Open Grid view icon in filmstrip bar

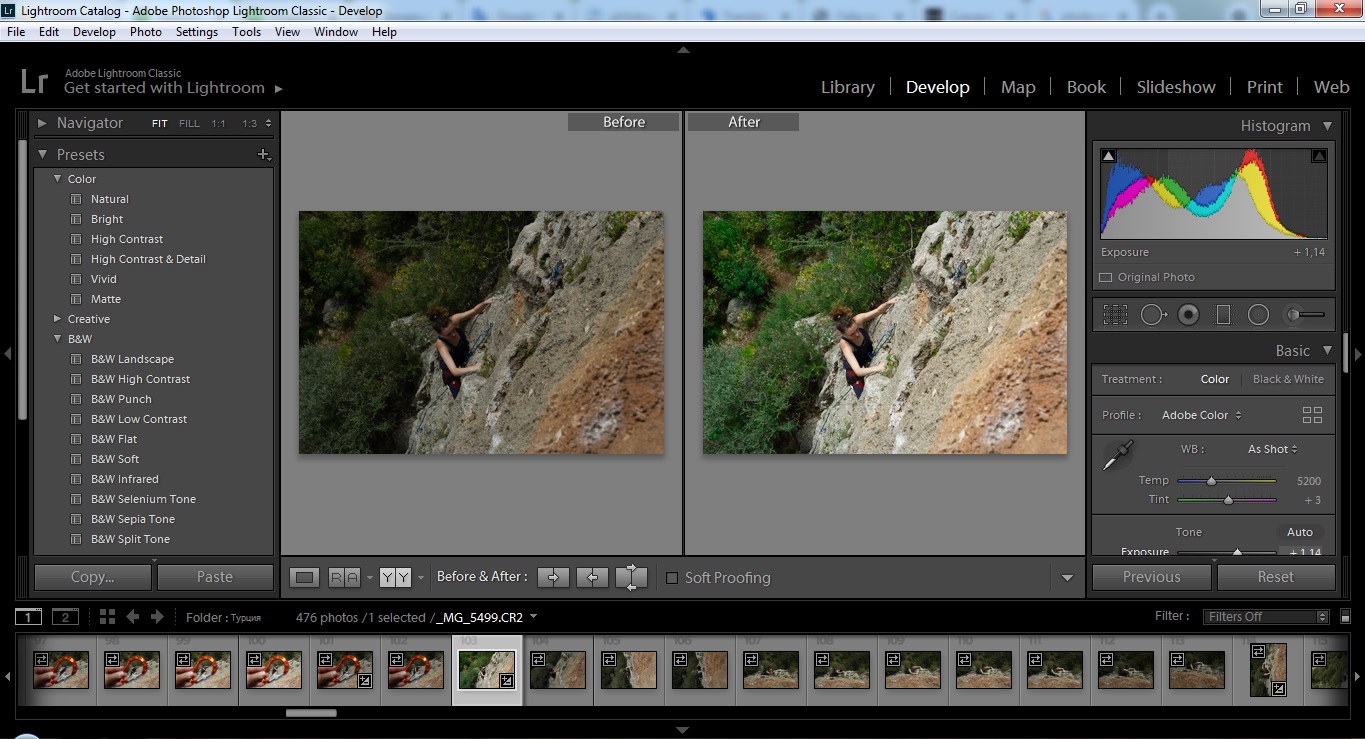point(107,617)
